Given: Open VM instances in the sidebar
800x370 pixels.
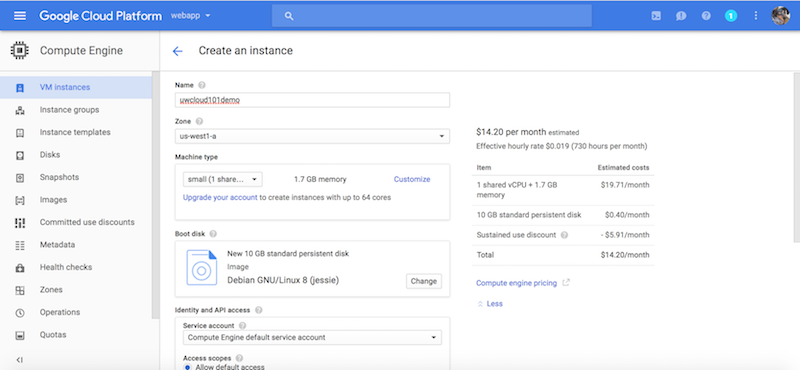Looking at the screenshot, I should tap(76, 87).
